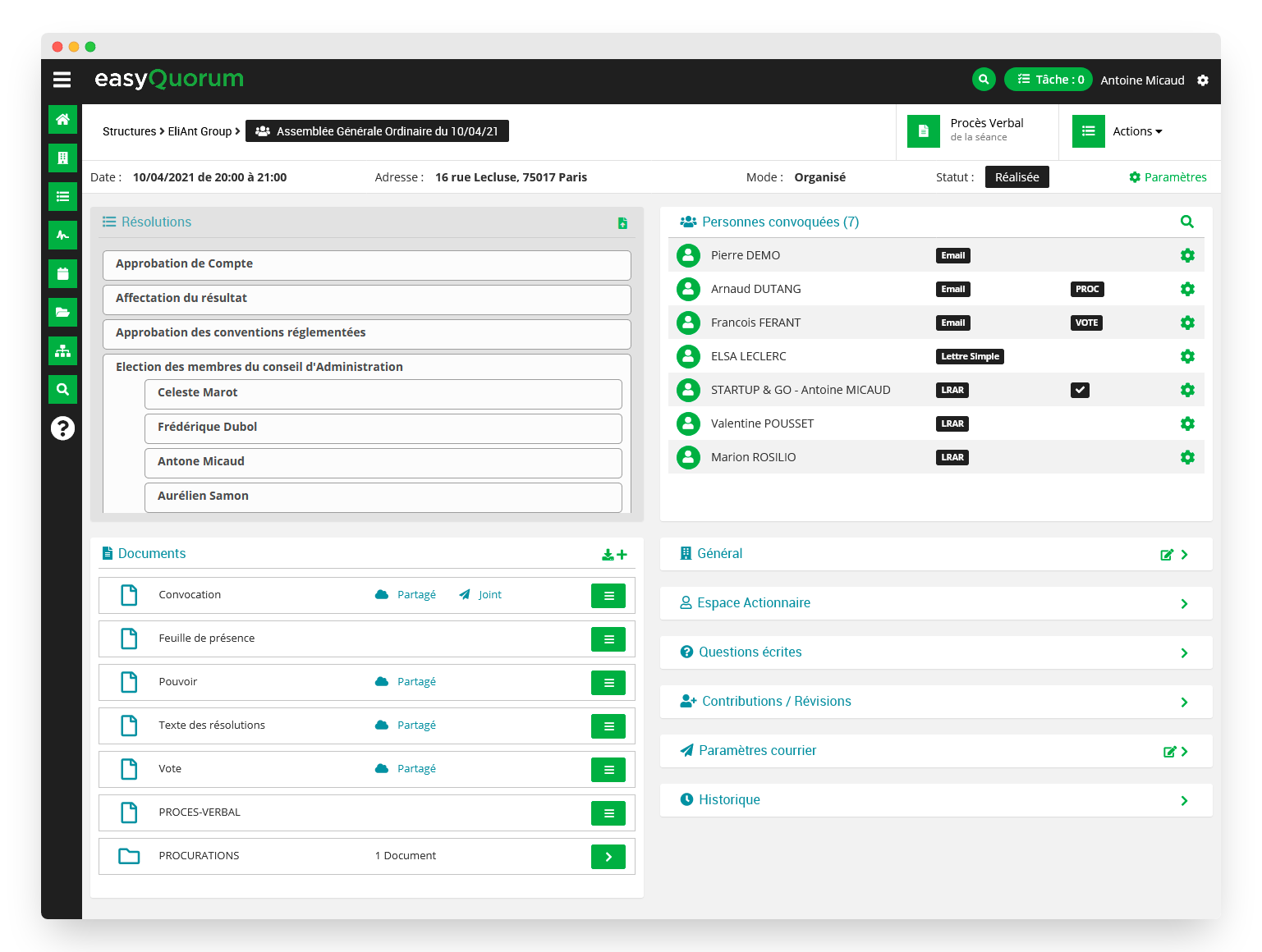Search the Personnes convoquées list
1262x952 pixels.
tap(1186, 222)
